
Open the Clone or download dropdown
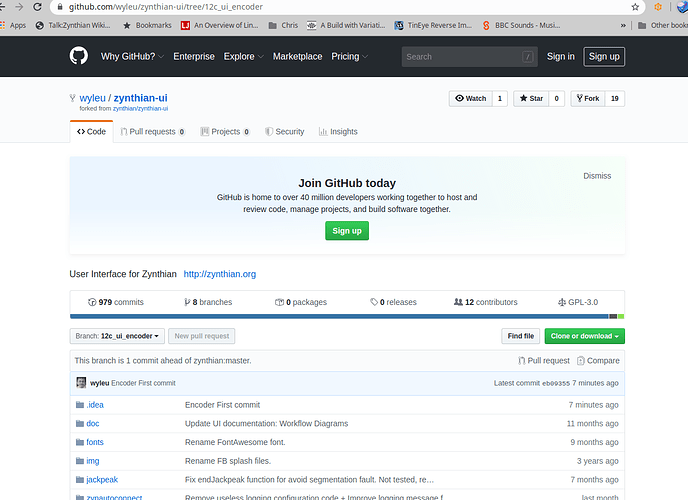584,336
